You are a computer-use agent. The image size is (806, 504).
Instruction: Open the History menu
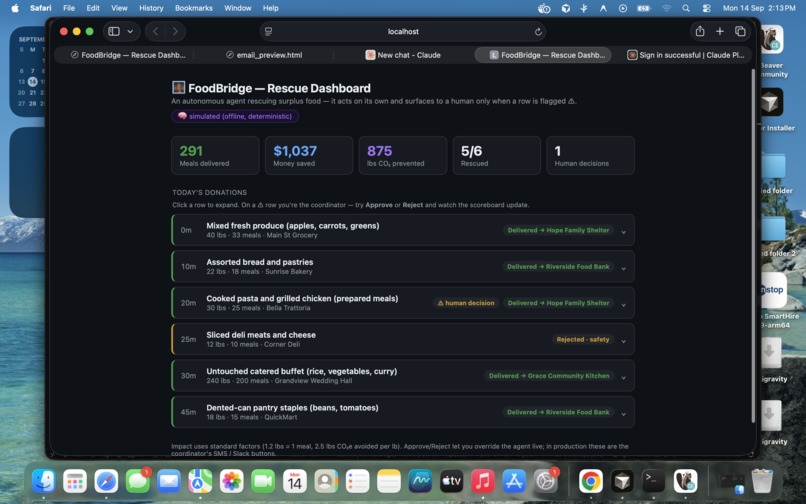(151, 8)
